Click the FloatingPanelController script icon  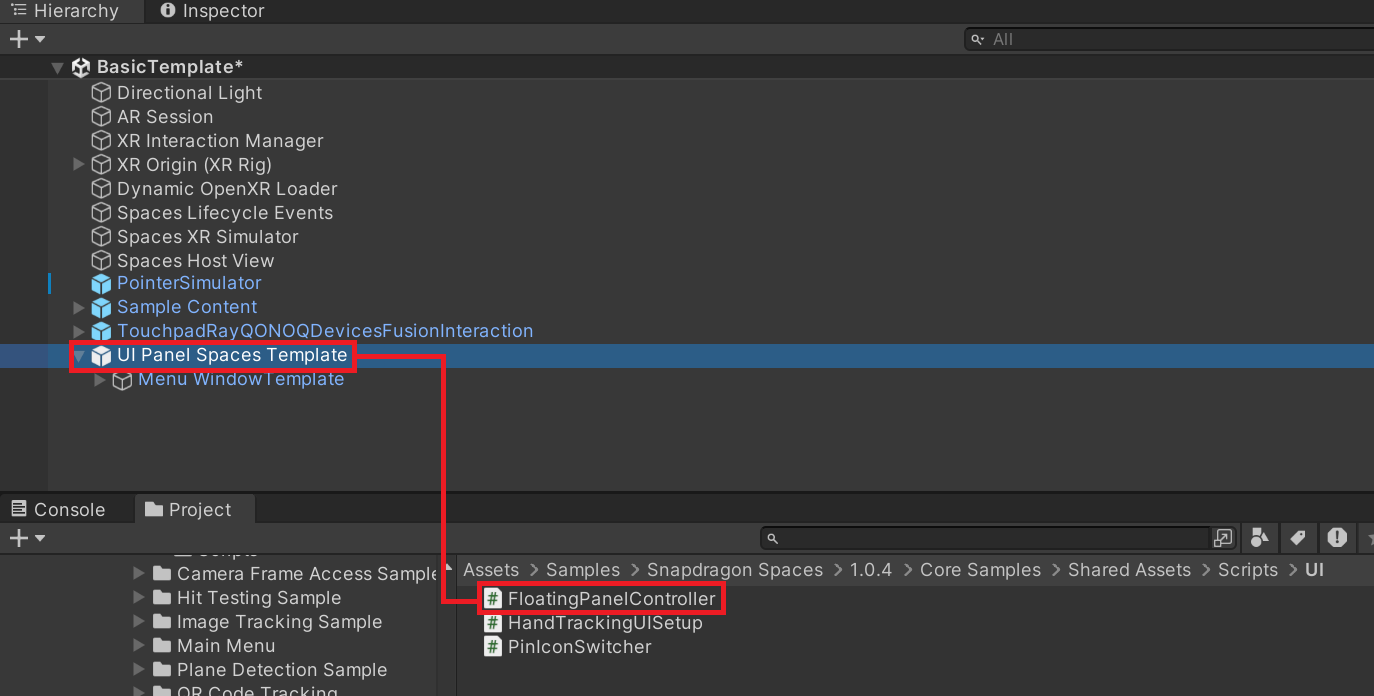tap(492, 599)
